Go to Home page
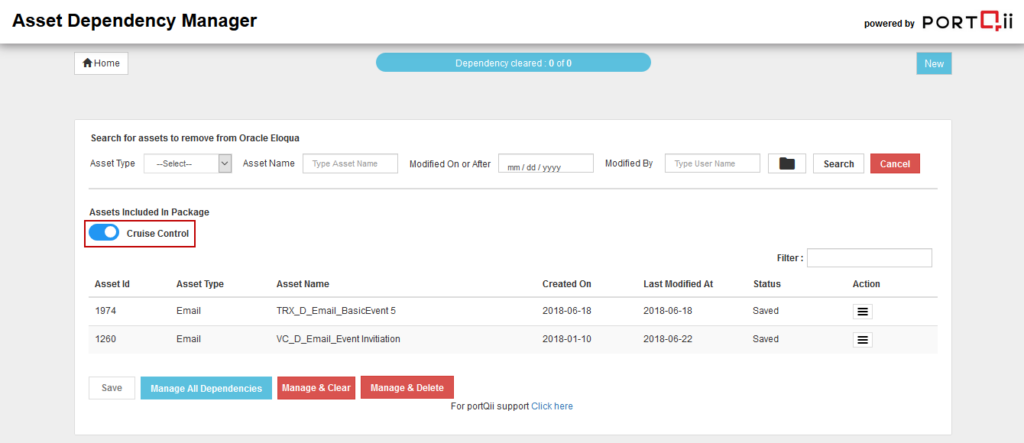The width and height of the screenshot is (1024, 443). pyautogui.click(x=101, y=63)
